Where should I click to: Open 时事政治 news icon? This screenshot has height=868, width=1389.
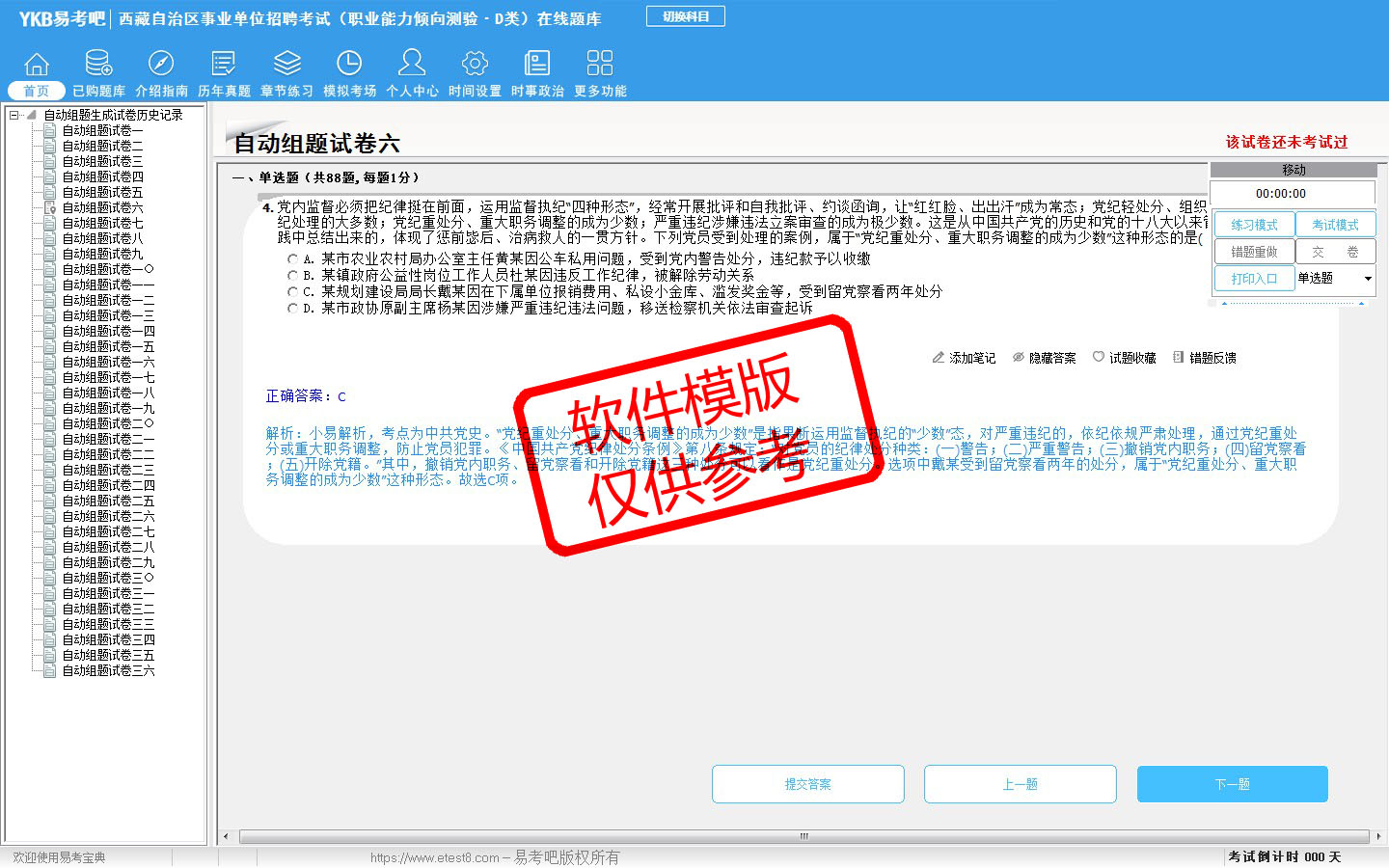[537, 65]
